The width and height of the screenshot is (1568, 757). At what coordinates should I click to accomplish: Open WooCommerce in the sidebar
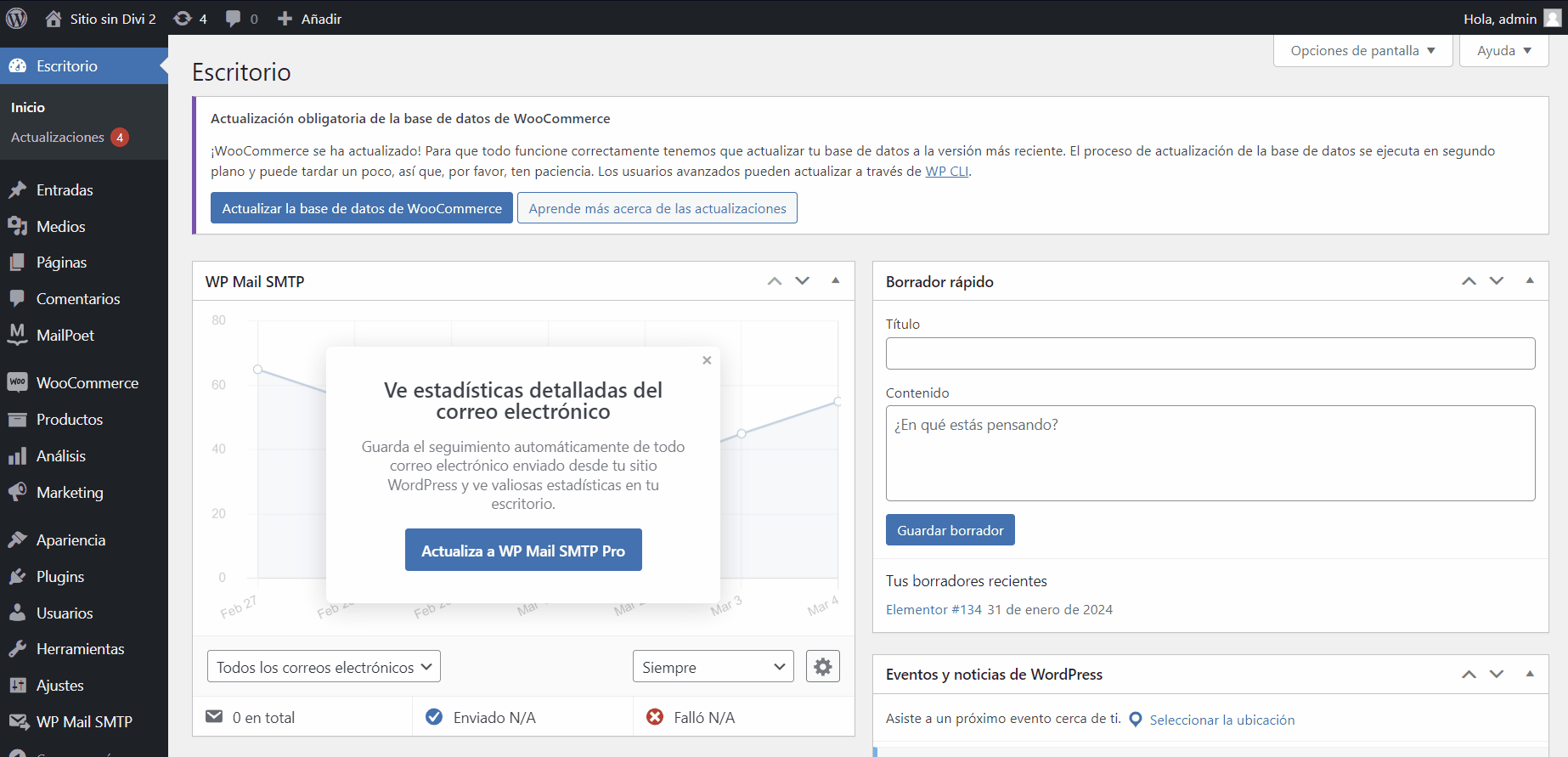point(87,383)
